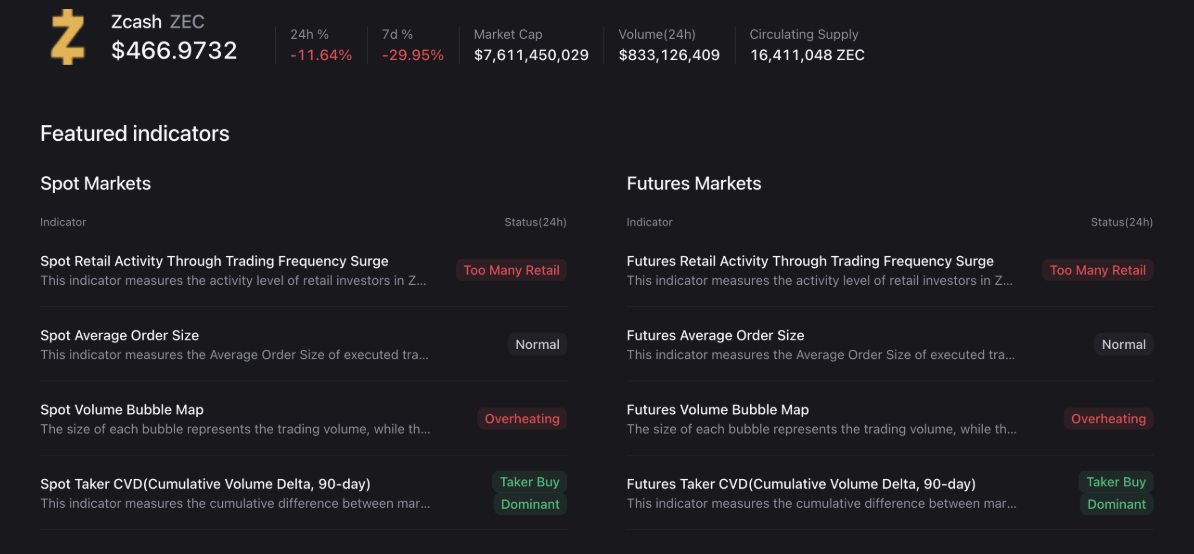The image size is (1194, 554).
Task: Open Futures Retail Activity Through Trading Frequency Surge
Action: click(810, 261)
